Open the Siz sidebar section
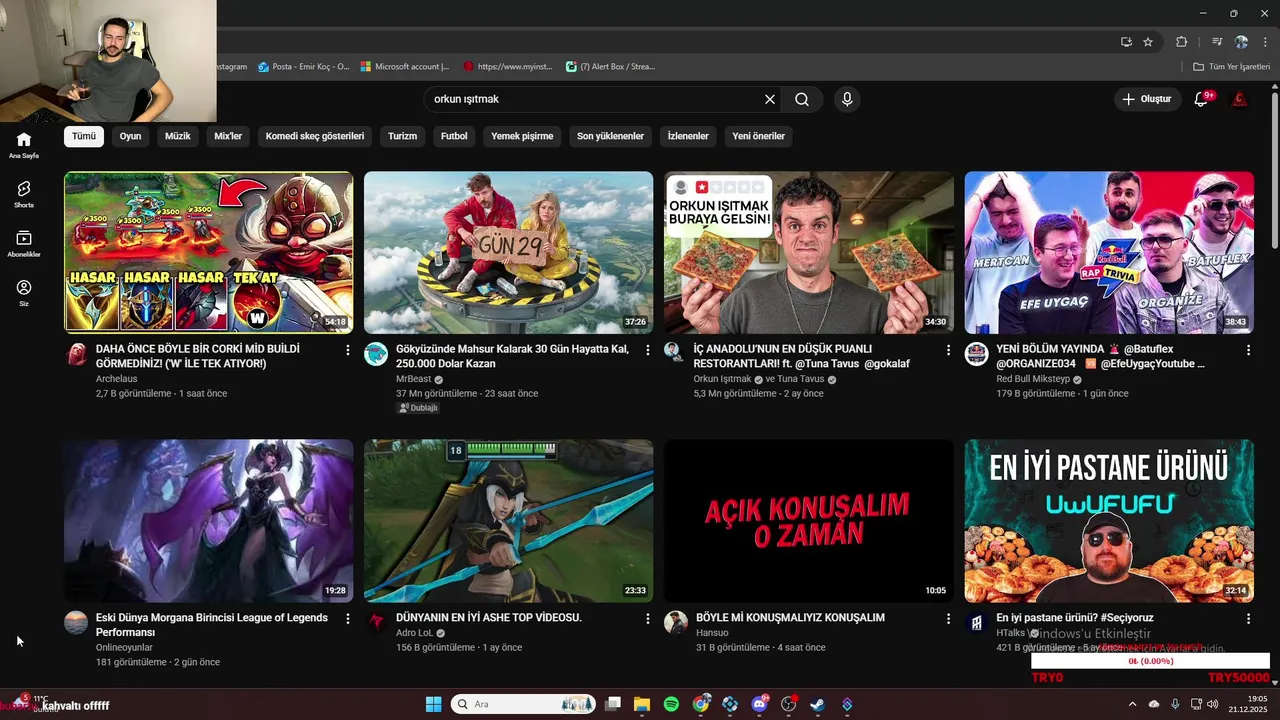 24,292
